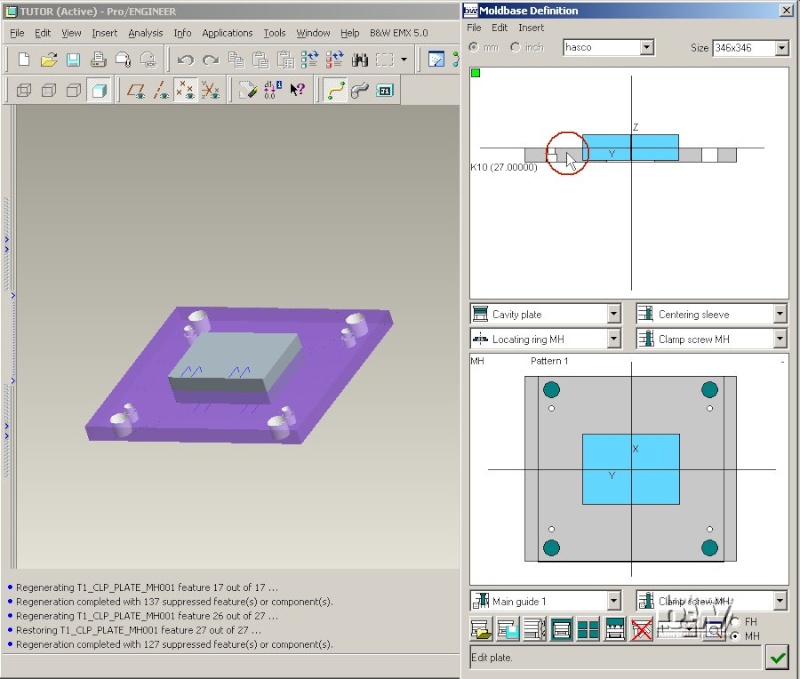Image resolution: width=800 pixels, height=679 pixels.
Task: Toggle datum axes display
Action: [x=161, y=91]
